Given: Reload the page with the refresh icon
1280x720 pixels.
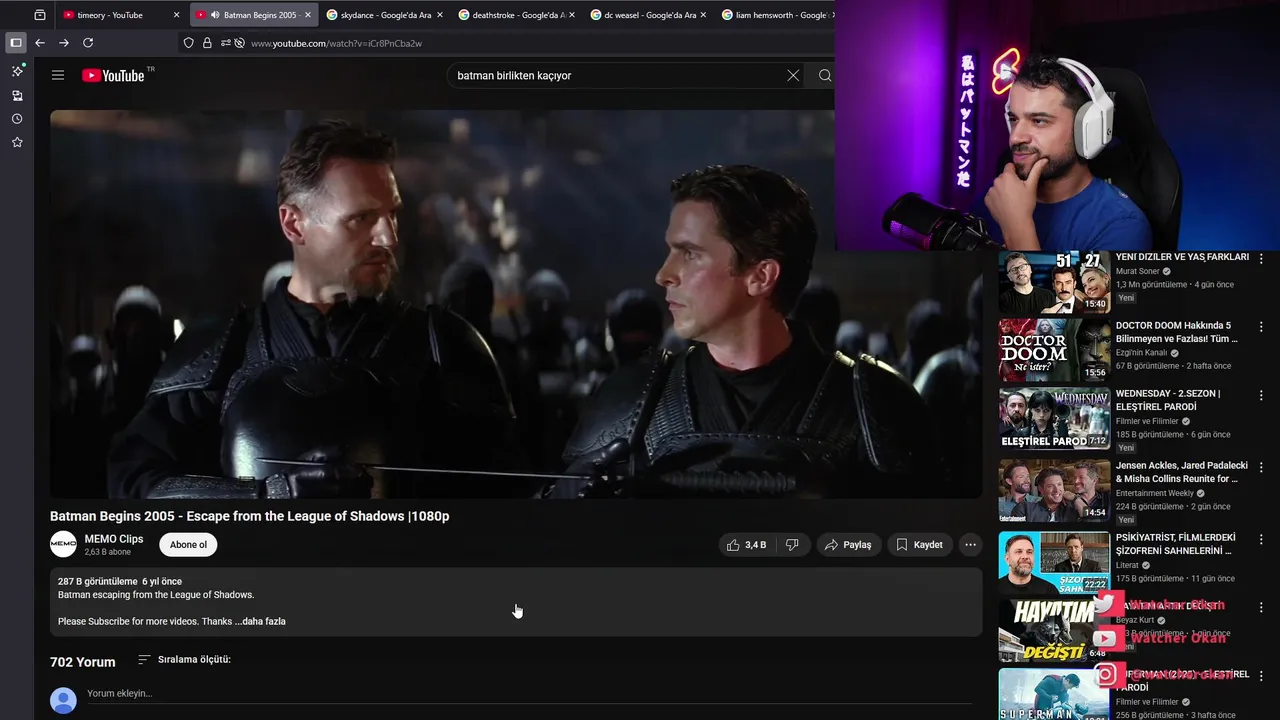Looking at the screenshot, I should click(x=88, y=43).
